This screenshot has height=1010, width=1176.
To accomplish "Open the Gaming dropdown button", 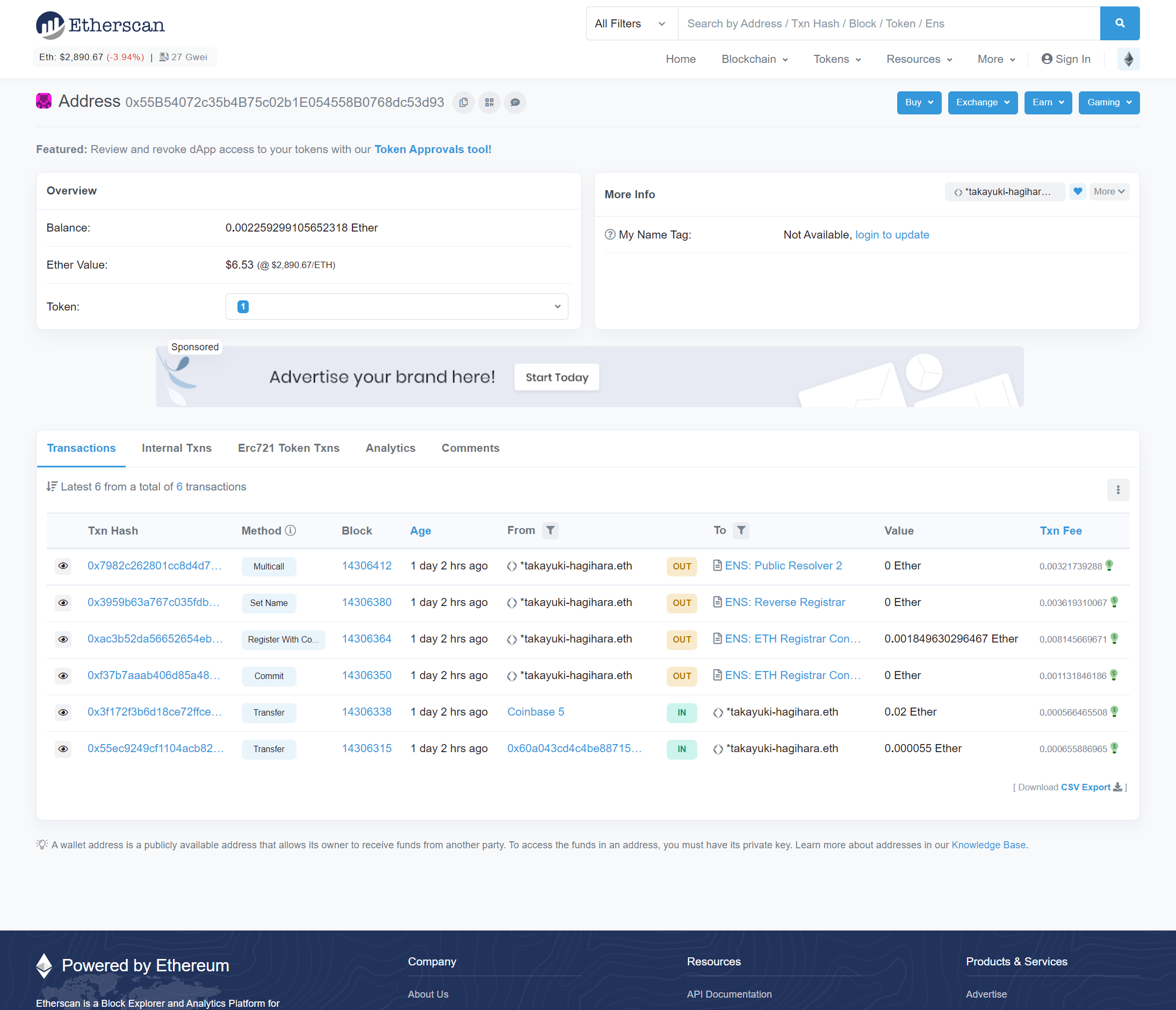I will click(1109, 103).
